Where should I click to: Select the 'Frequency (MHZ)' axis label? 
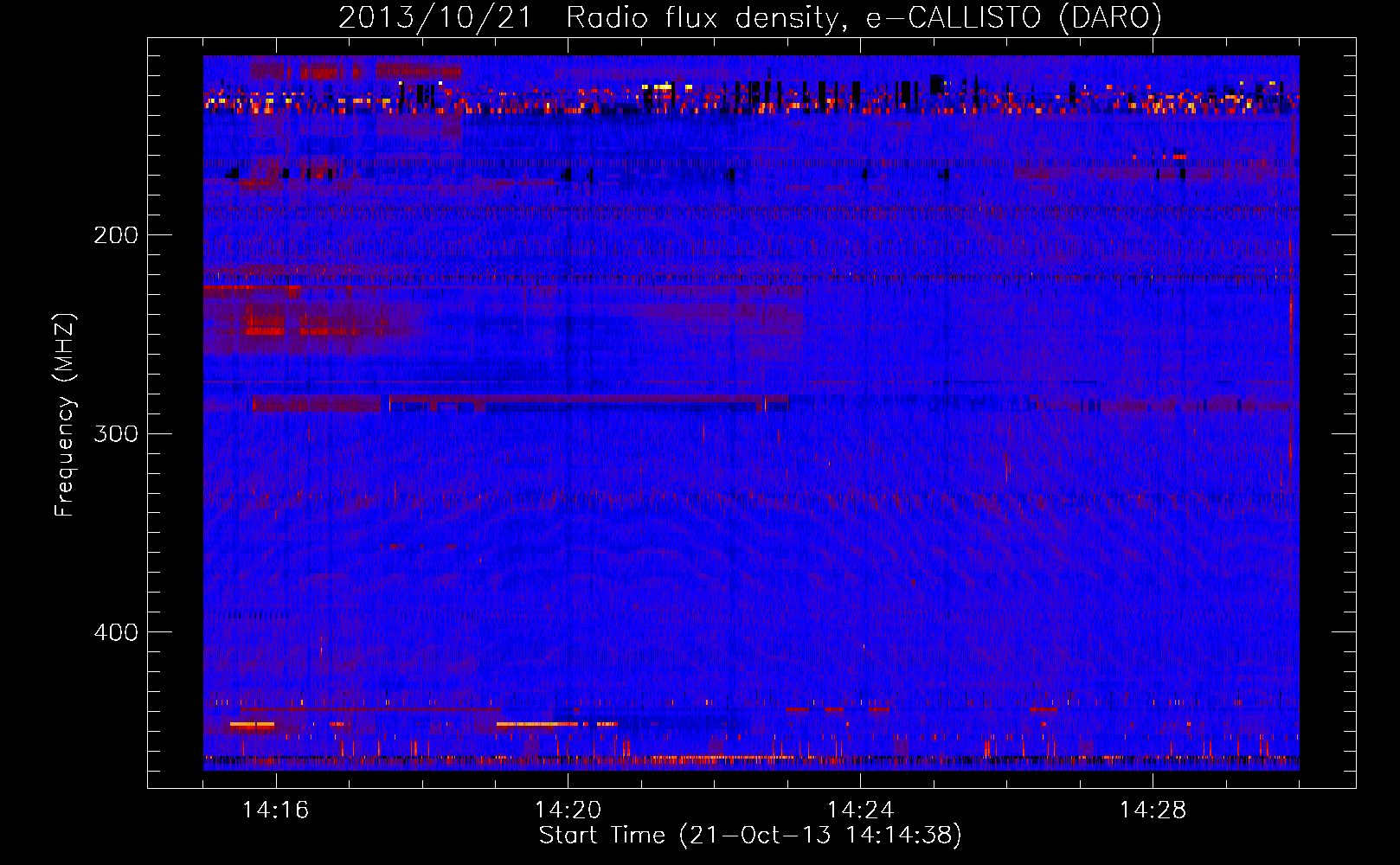click(65, 415)
